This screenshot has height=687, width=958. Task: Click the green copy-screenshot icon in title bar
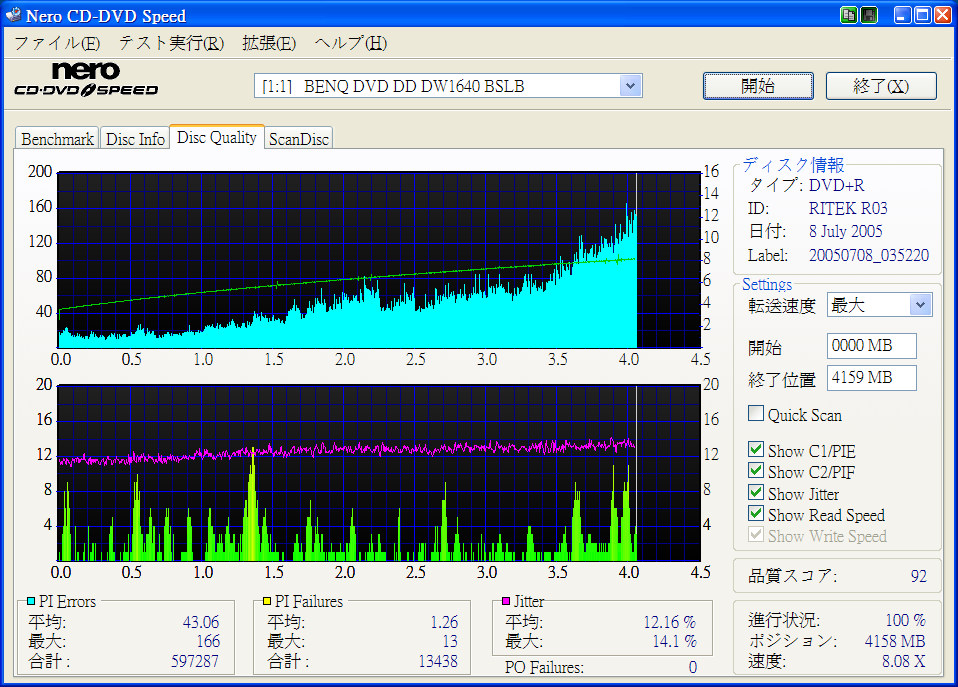848,15
